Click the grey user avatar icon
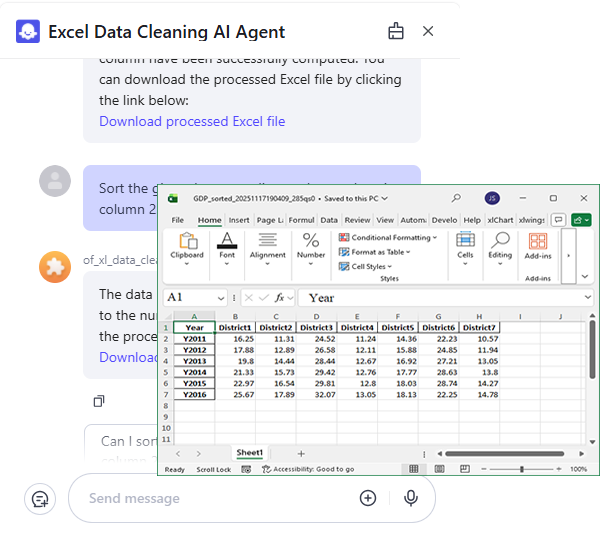This screenshot has width=600, height=533. click(55, 181)
